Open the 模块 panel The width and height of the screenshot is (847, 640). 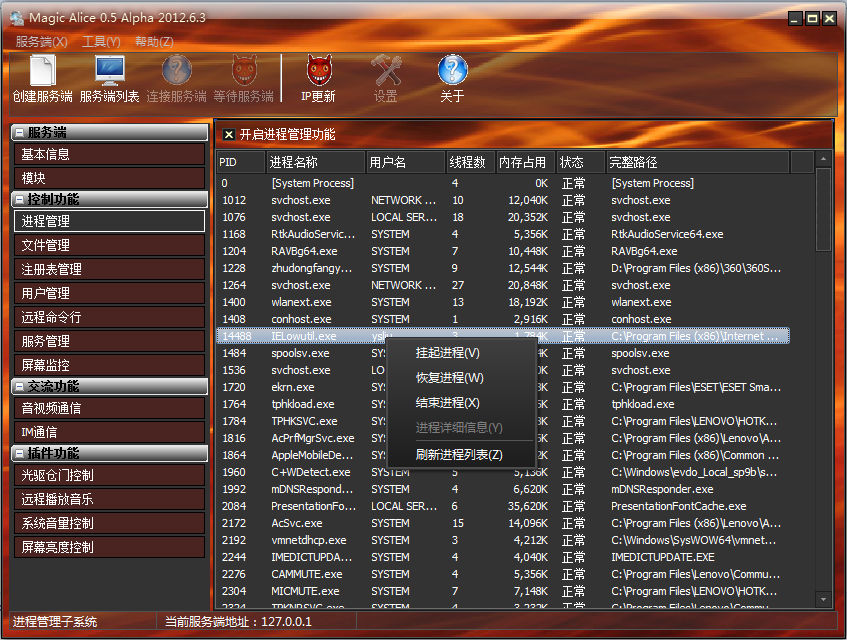[109, 178]
